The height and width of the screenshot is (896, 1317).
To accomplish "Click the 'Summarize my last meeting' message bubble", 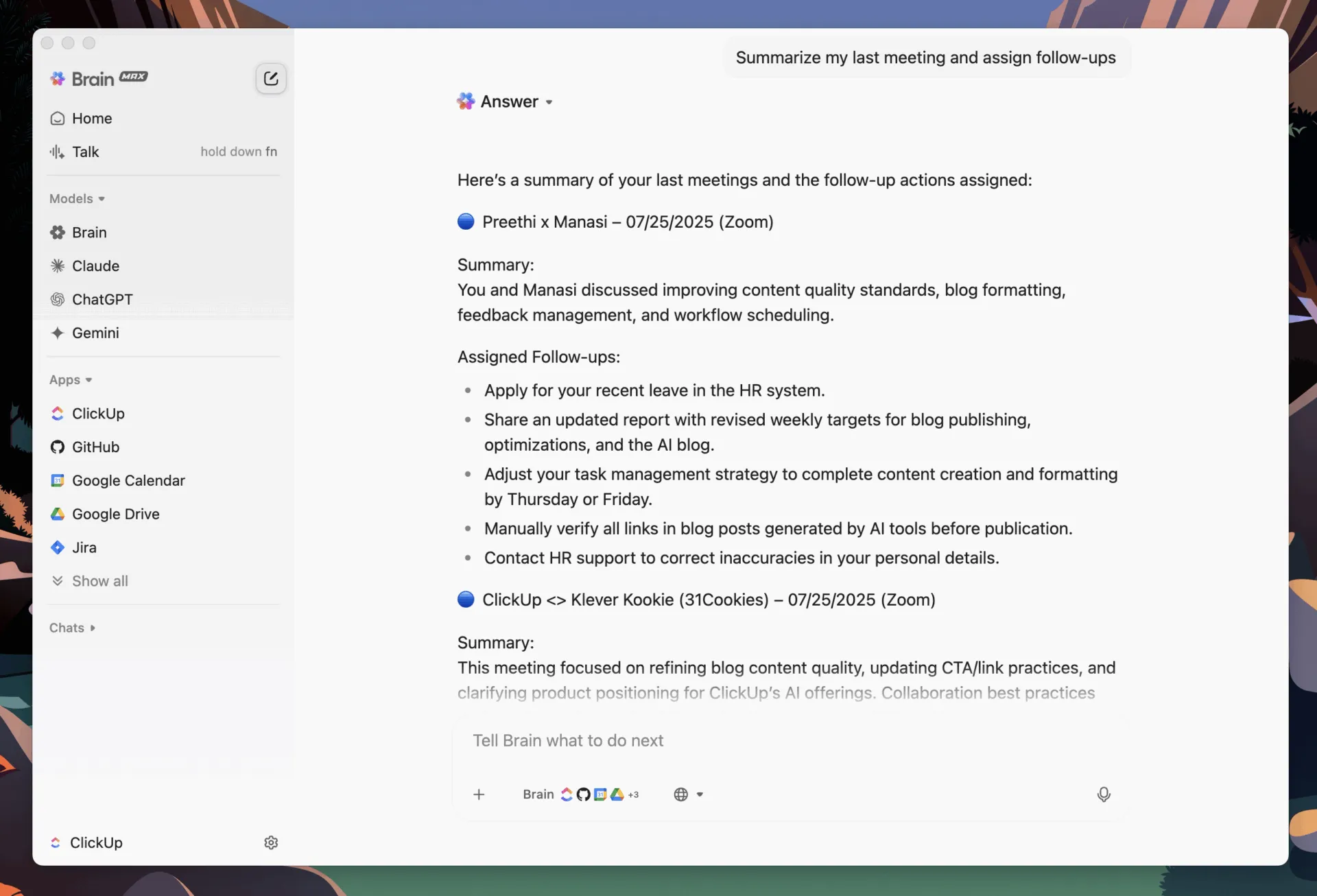I will [926, 58].
